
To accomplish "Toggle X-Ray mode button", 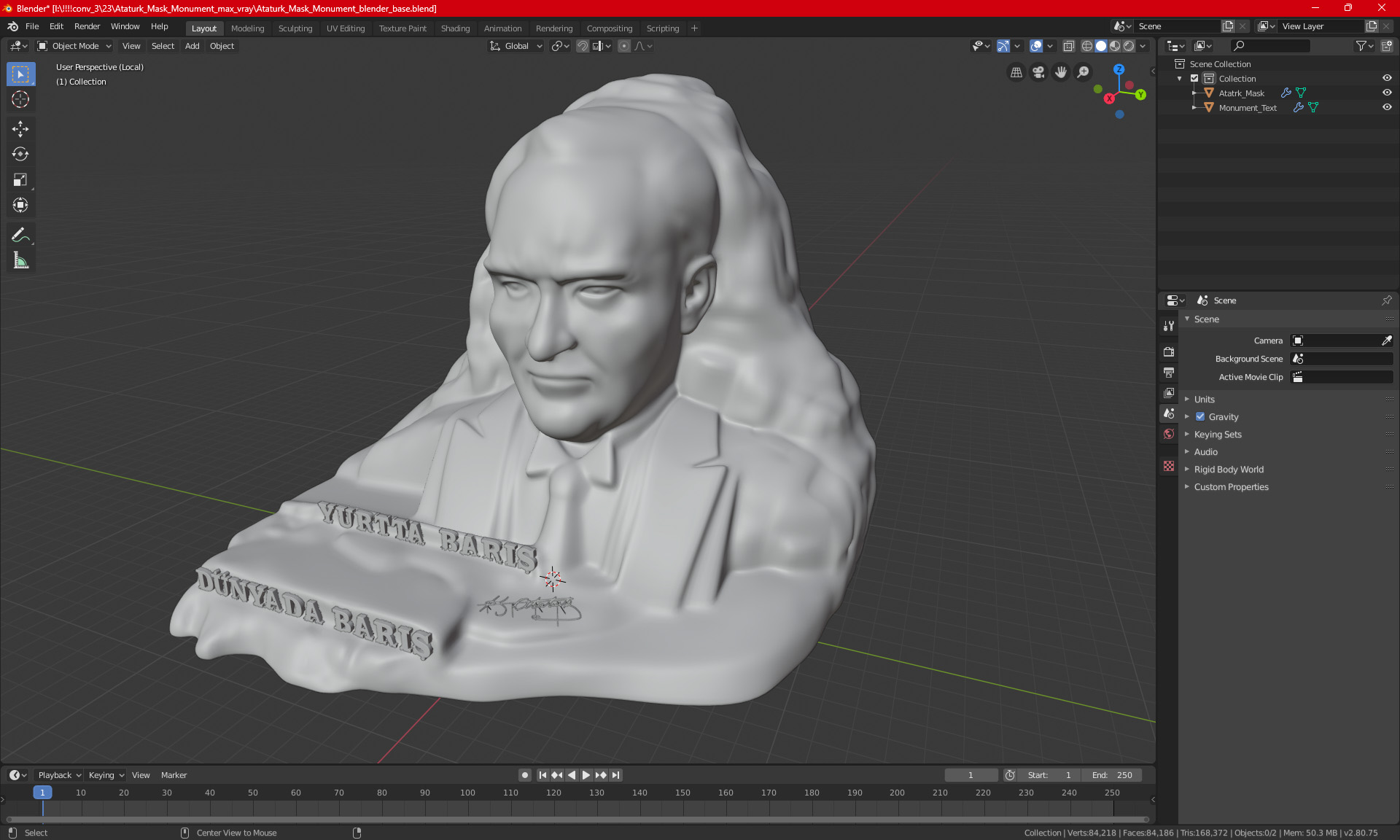I will pos(1068,46).
